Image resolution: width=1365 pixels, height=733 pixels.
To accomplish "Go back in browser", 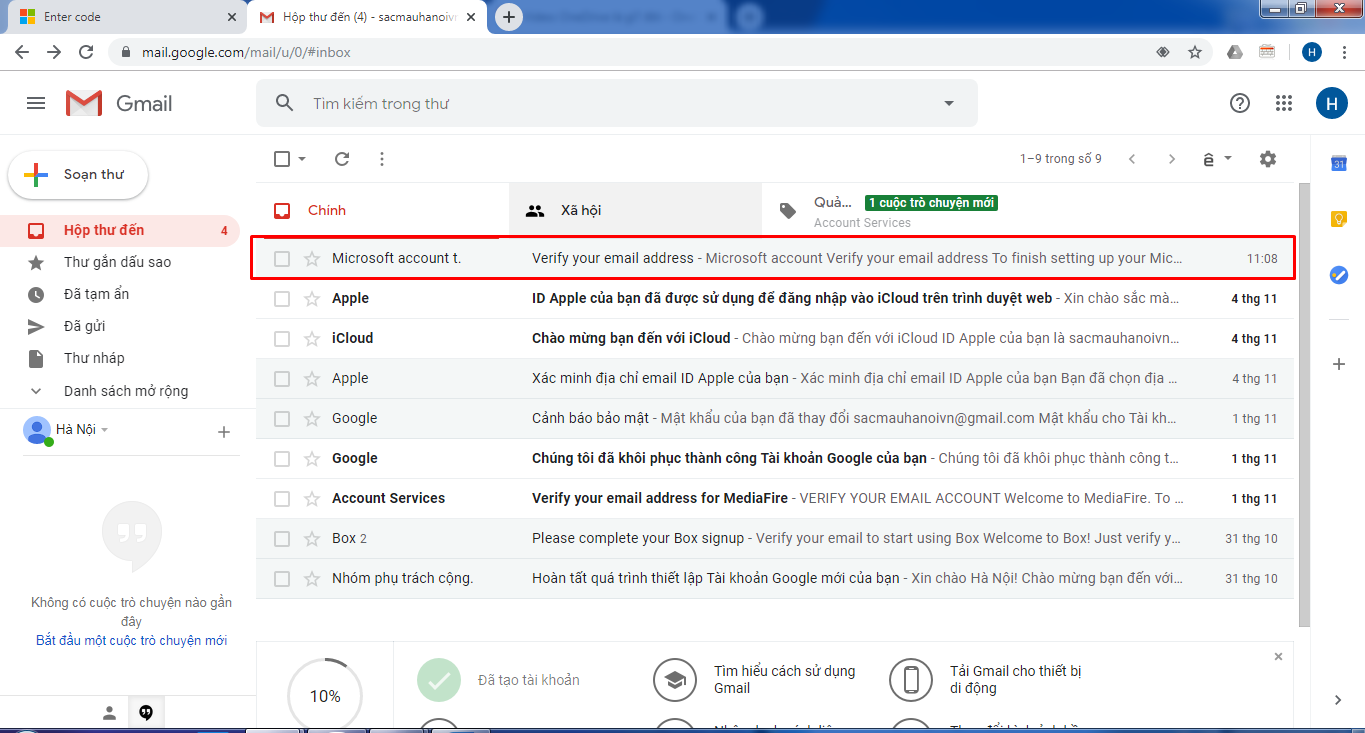I will click(22, 52).
